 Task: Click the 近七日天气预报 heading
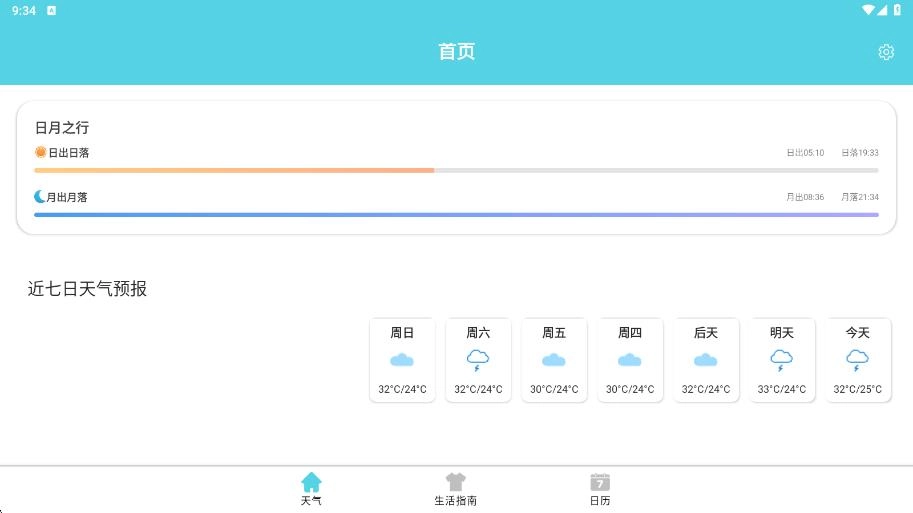[x=87, y=289]
